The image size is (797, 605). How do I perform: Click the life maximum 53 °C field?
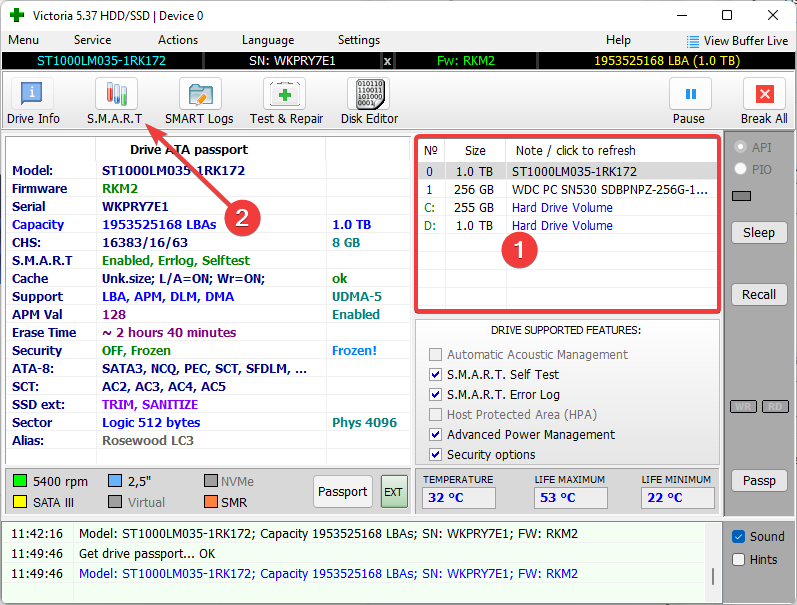(x=571, y=498)
